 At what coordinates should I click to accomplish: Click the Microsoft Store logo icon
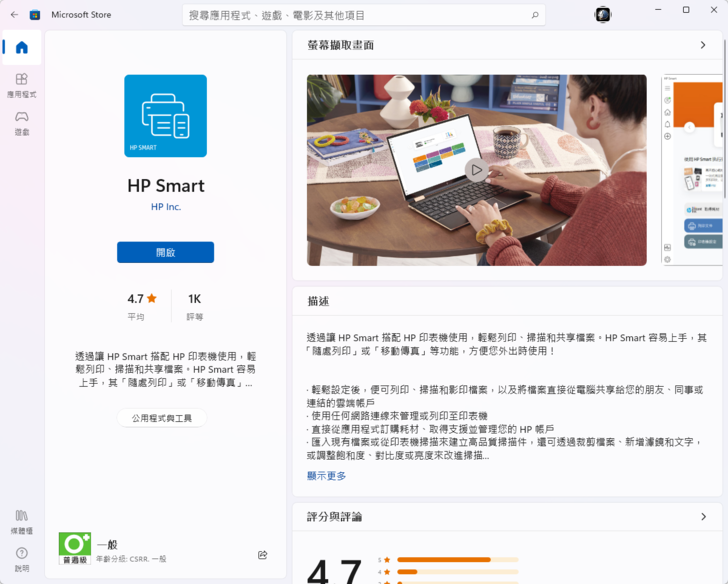click(35, 15)
